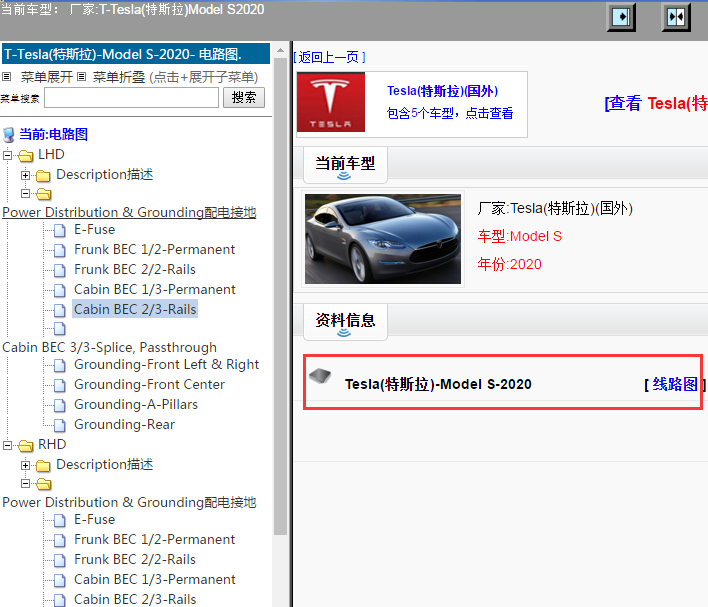Click 当前:电路图 root label
Image resolution: width=708 pixels, height=607 pixels.
click(x=54, y=134)
